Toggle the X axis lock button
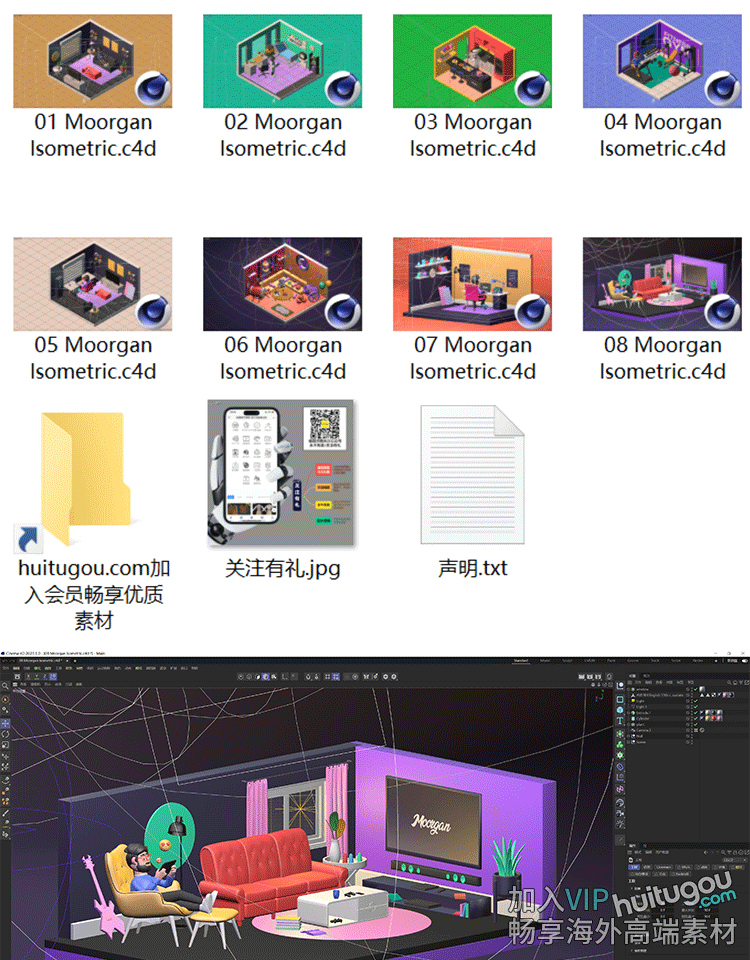Screen dimensions: 750x960 [x=29, y=676]
